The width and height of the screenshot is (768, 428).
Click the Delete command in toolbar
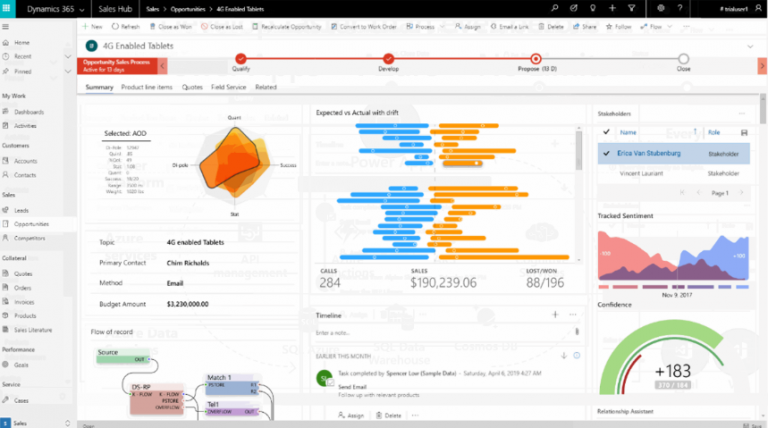[x=553, y=26]
